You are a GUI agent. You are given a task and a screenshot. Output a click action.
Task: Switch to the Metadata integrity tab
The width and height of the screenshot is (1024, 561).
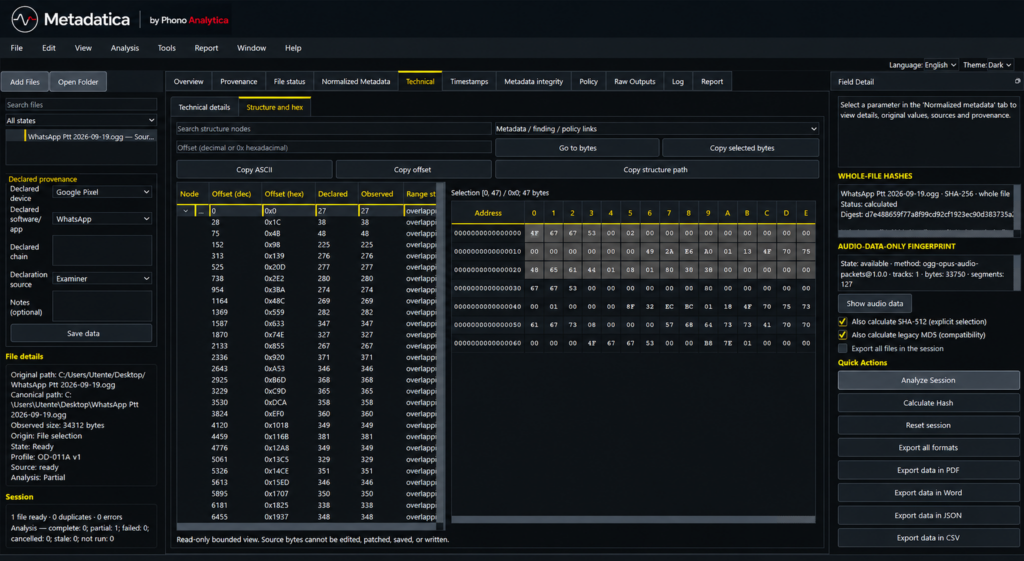[x=534, y=82]
